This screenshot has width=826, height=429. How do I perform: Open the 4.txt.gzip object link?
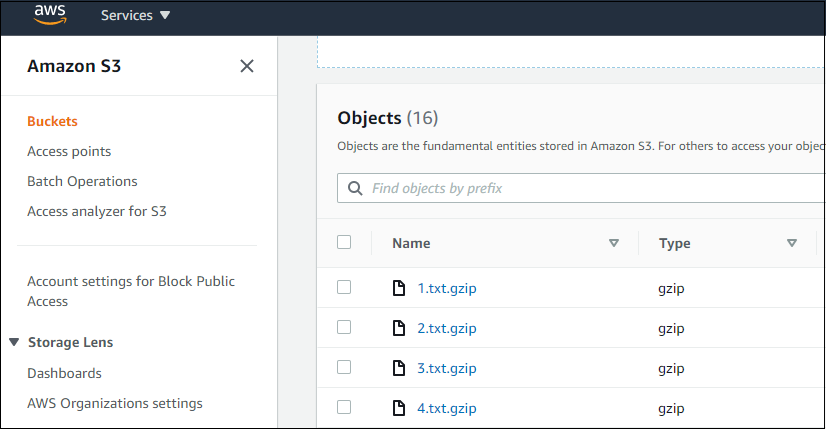(x=447, y=408)
